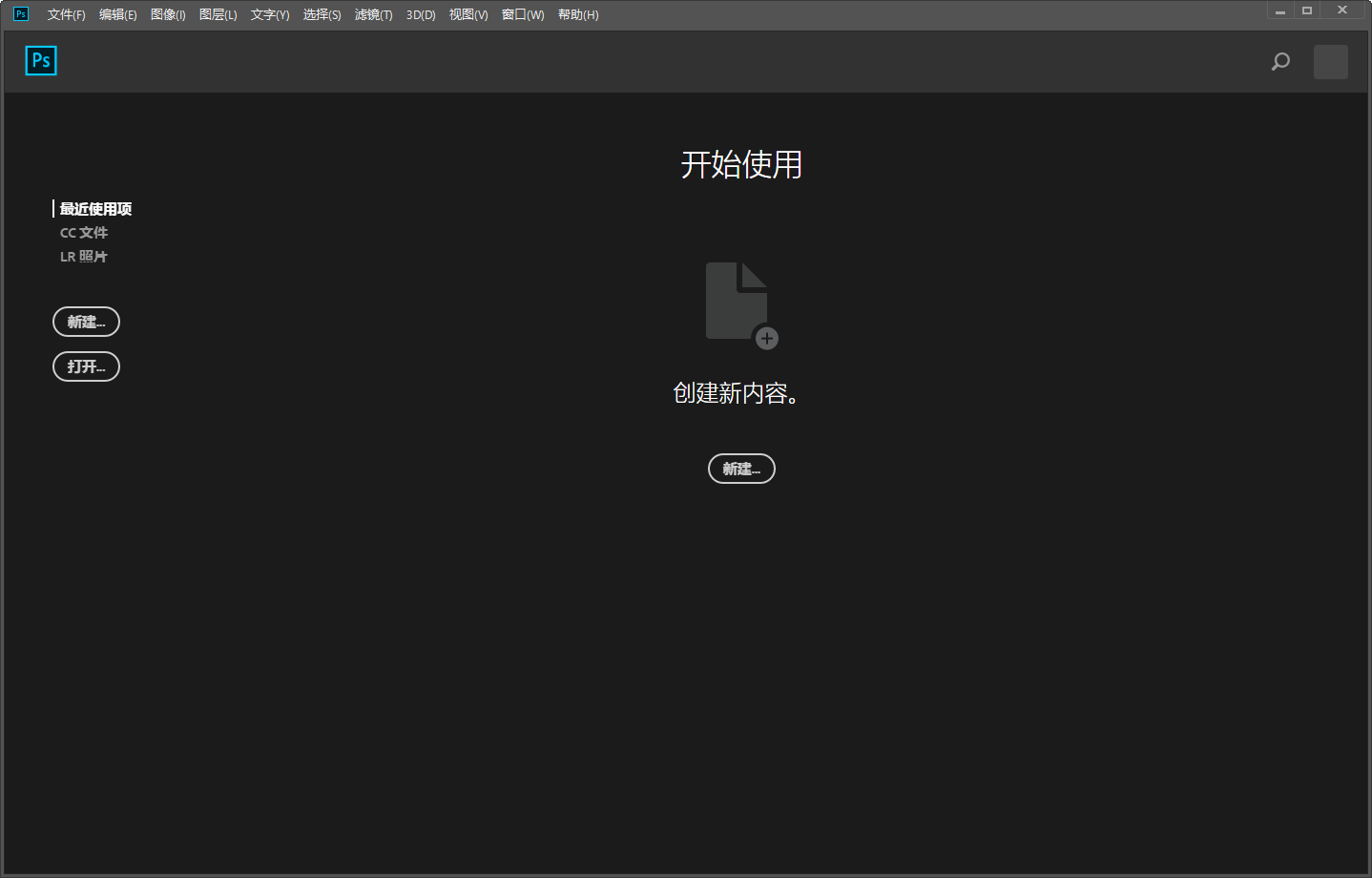Open the 图层(L) menu
Viewport: 1372px width, 878px height.
click(x=218, y=14)
